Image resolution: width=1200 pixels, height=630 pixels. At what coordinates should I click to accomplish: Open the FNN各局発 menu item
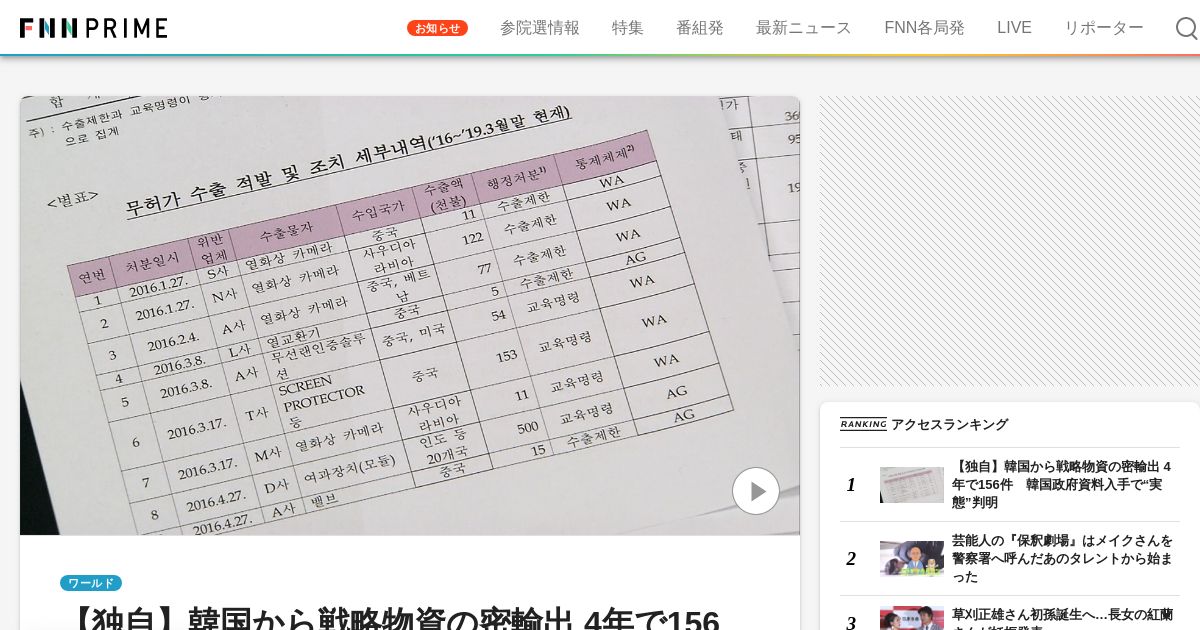tap(924, 28)
